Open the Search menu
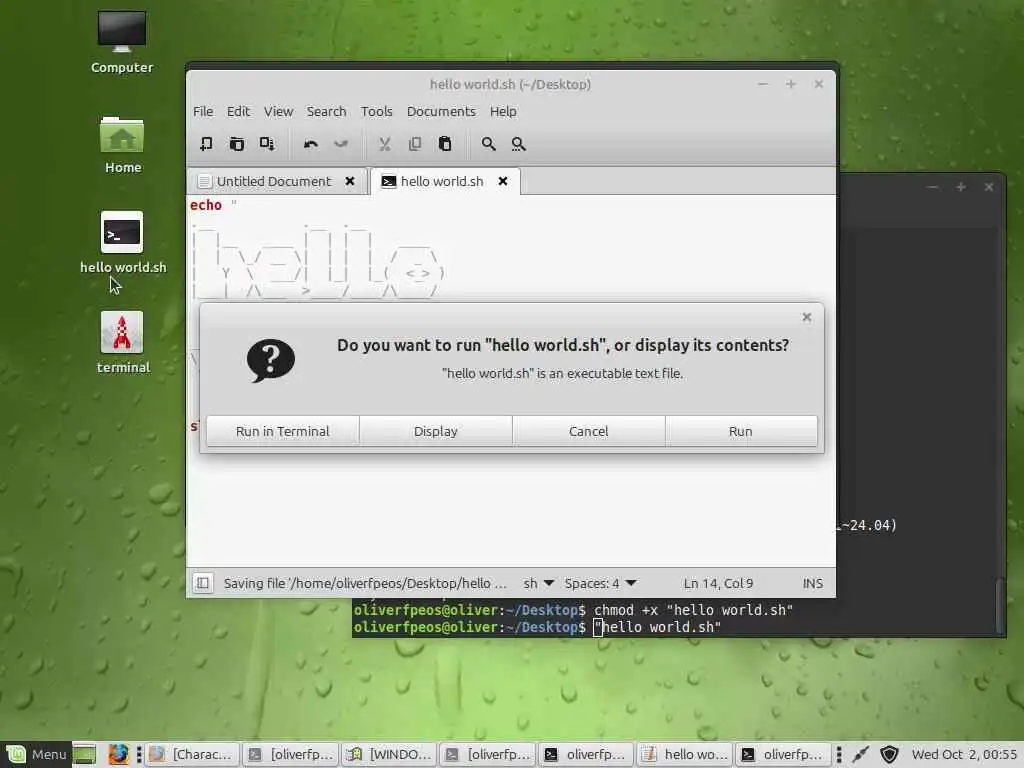The height and width of the screenshot is (768, 1024). (x=327, y=112)
